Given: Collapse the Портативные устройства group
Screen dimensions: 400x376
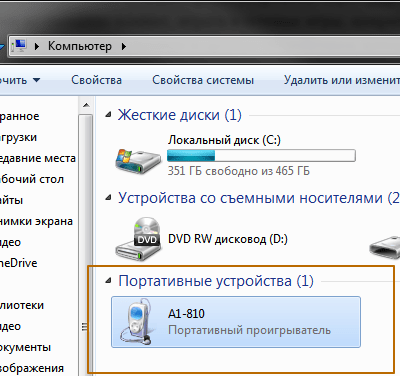Looking at the screenshot, I should coord(108,281).
